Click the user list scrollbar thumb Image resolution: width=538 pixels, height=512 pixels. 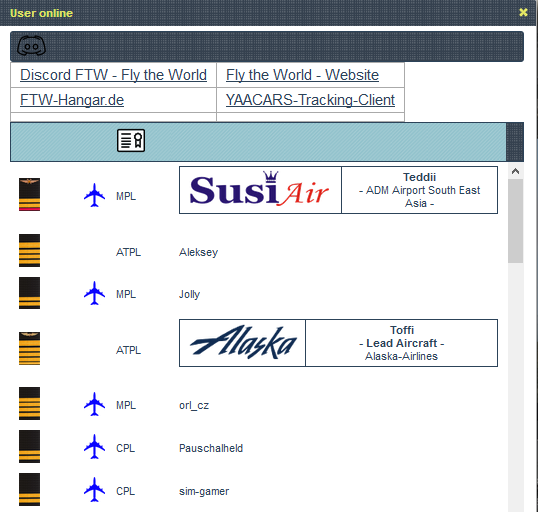pos(515,221)
